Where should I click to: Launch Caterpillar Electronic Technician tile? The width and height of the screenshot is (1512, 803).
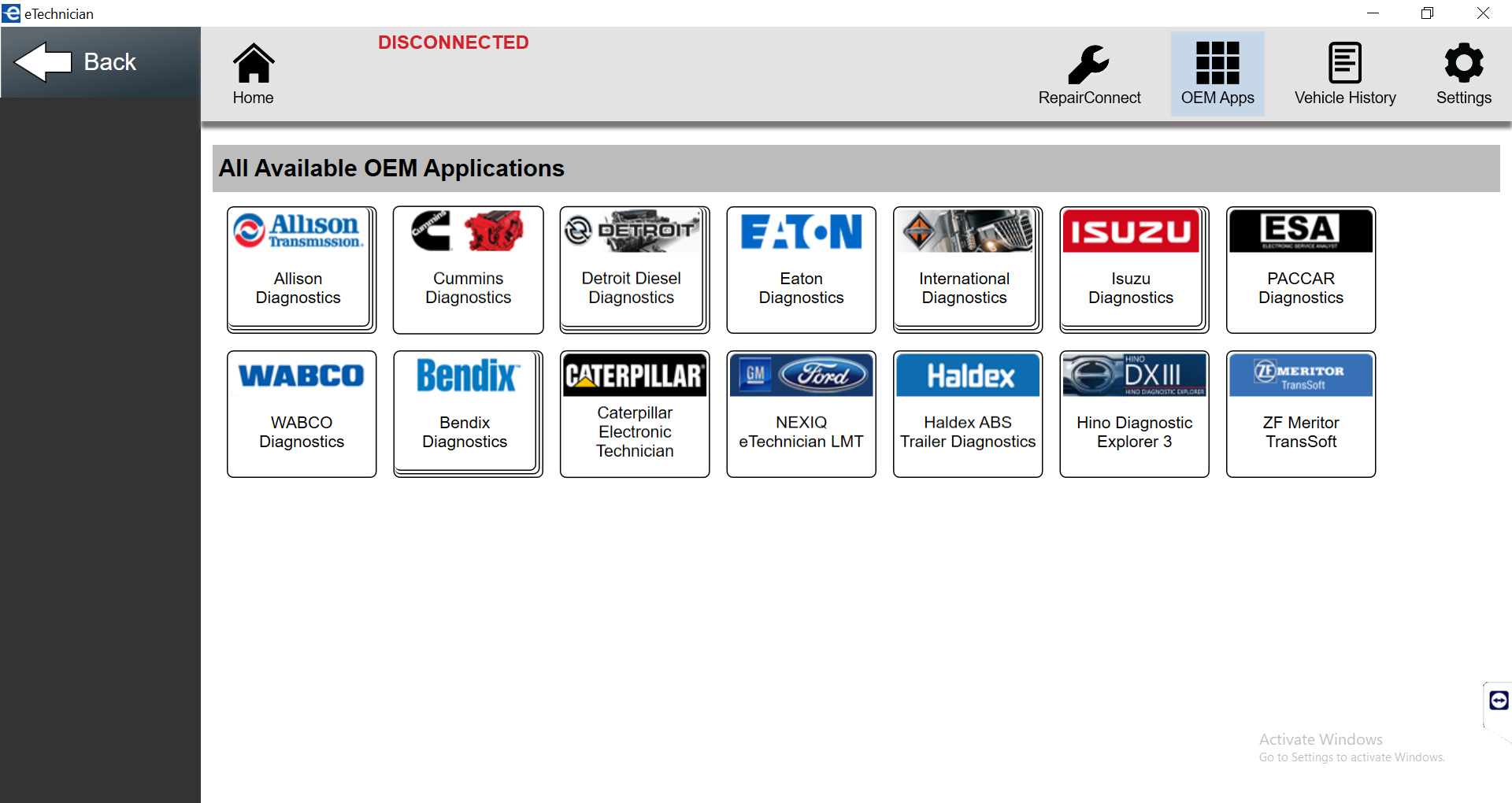click(x=635, y=414)
